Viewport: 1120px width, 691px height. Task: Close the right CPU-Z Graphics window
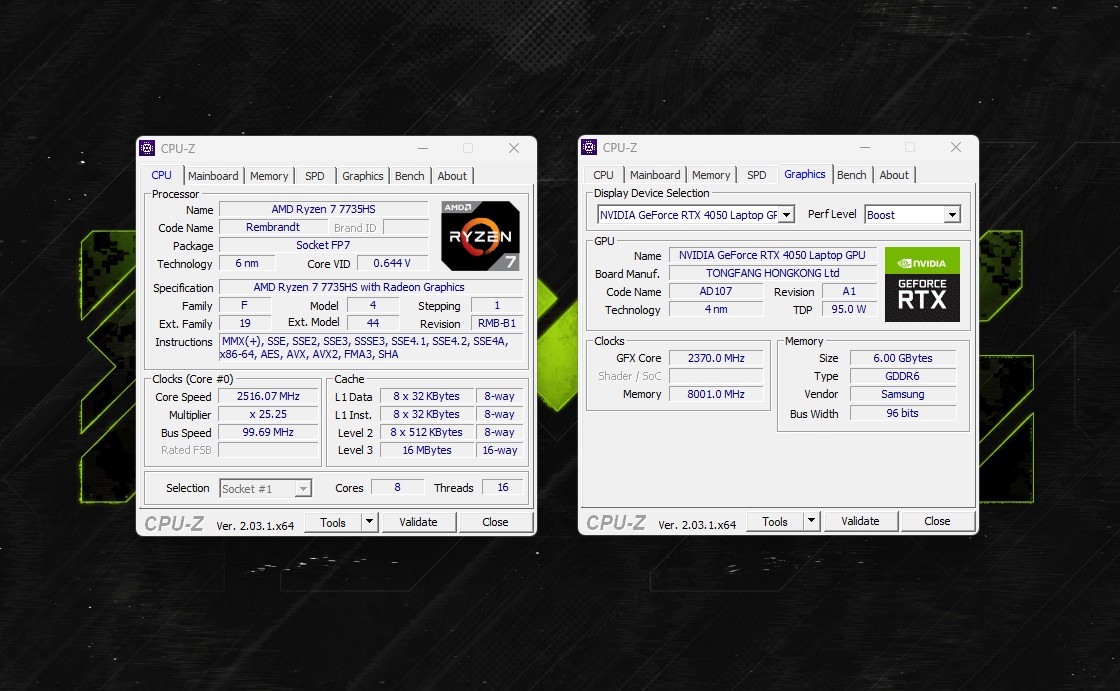click(x=956, y=147)
